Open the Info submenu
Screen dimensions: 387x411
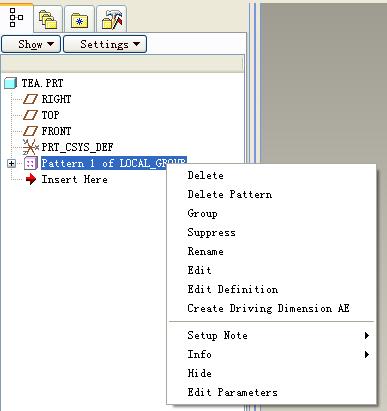(x=272, y=354)
